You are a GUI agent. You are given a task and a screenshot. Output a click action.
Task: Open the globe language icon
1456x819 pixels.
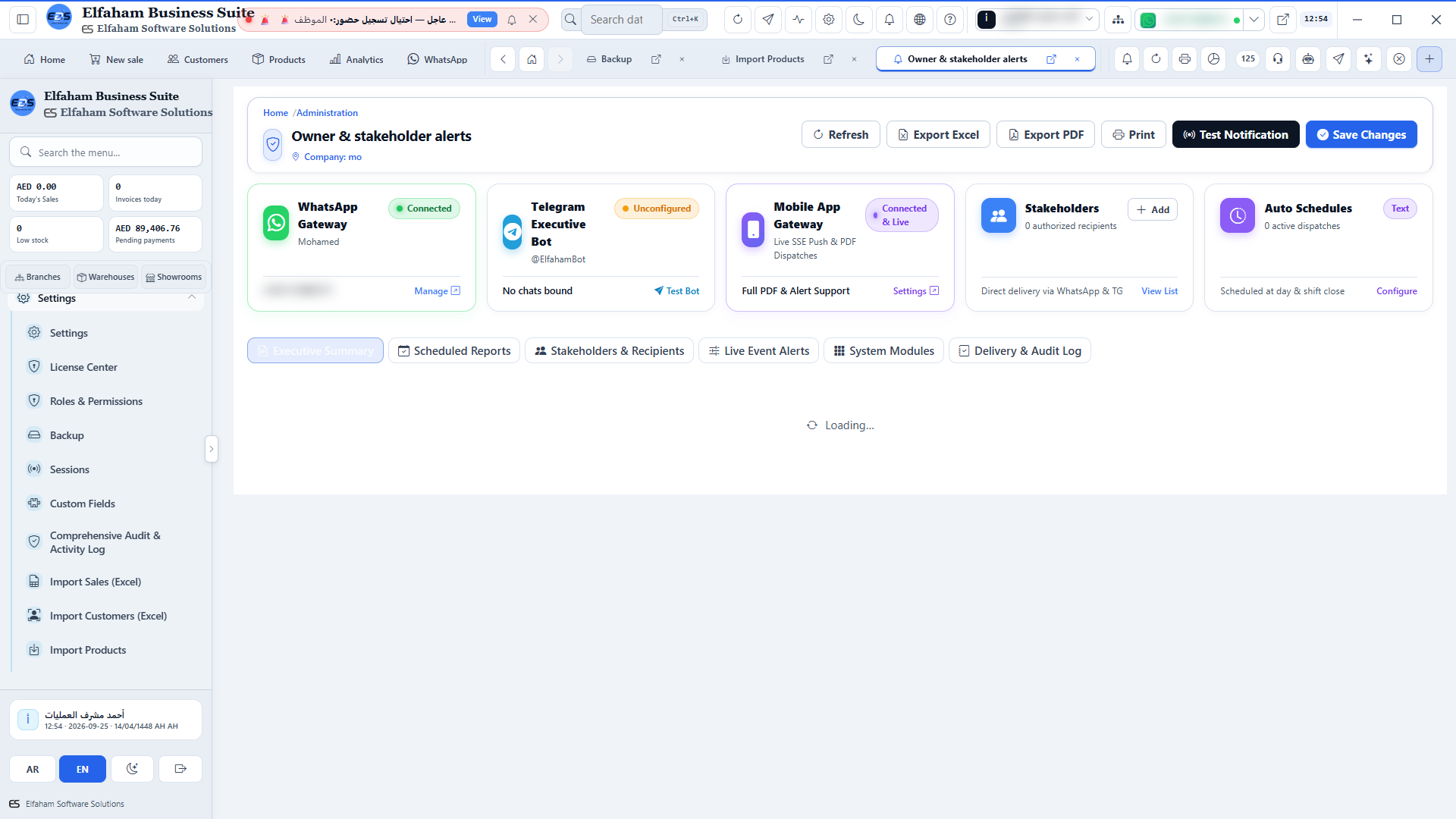919,20
